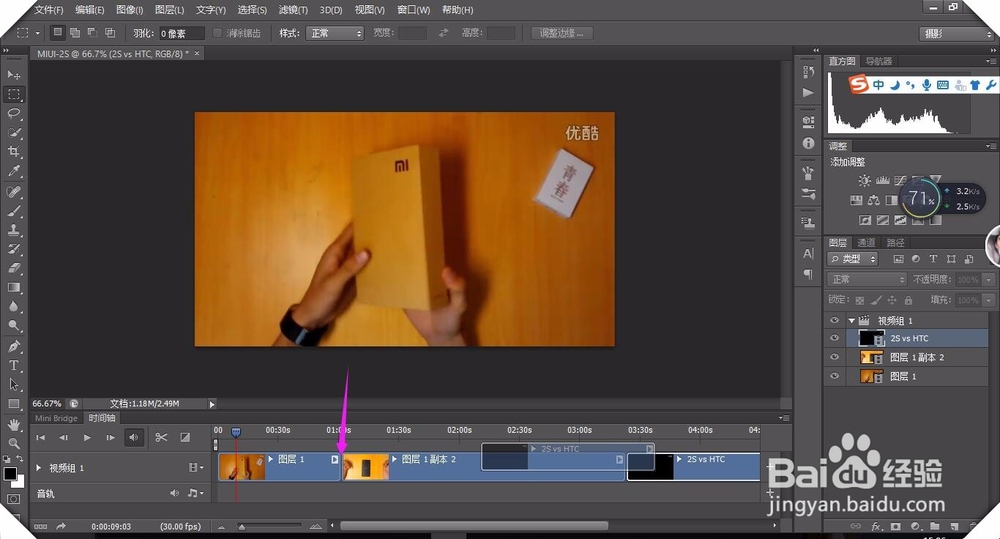The width and height of the screenshot is (1000, 539).
Task: Select the Quick Selection tool
Action: (x=13, y=133)
